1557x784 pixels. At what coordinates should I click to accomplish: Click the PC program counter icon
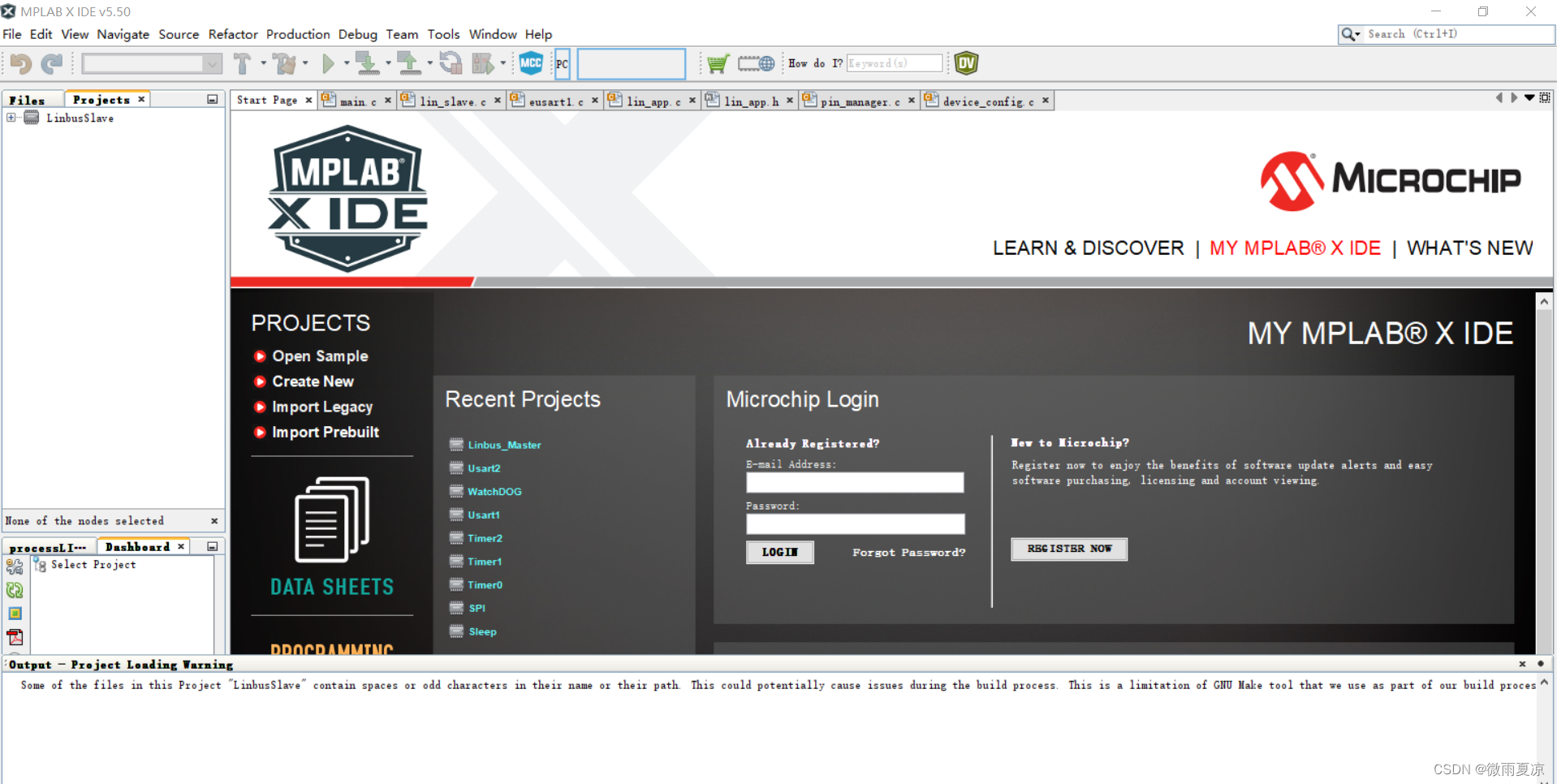562,63
